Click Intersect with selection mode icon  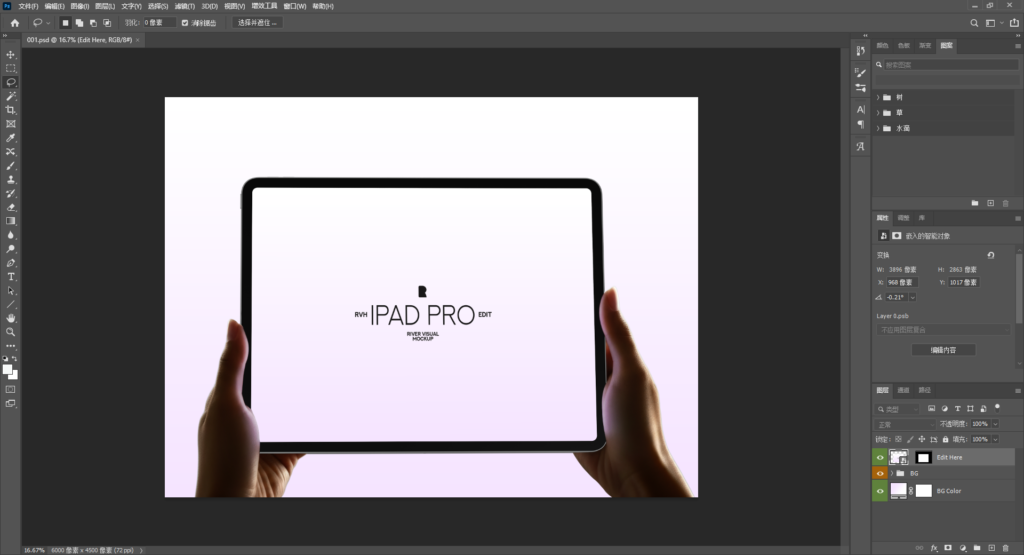click(107, 23)
